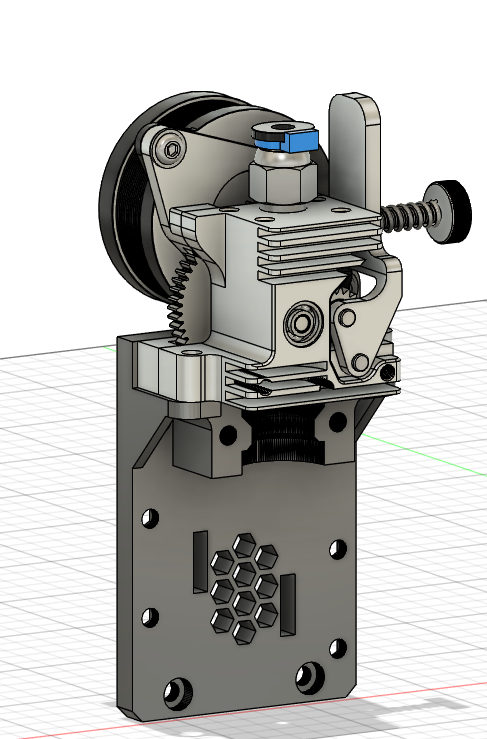The height and width of the screenshot is (739, 487).
Task: Pick the round bearing on the extruder face
Action: (303, 323)
